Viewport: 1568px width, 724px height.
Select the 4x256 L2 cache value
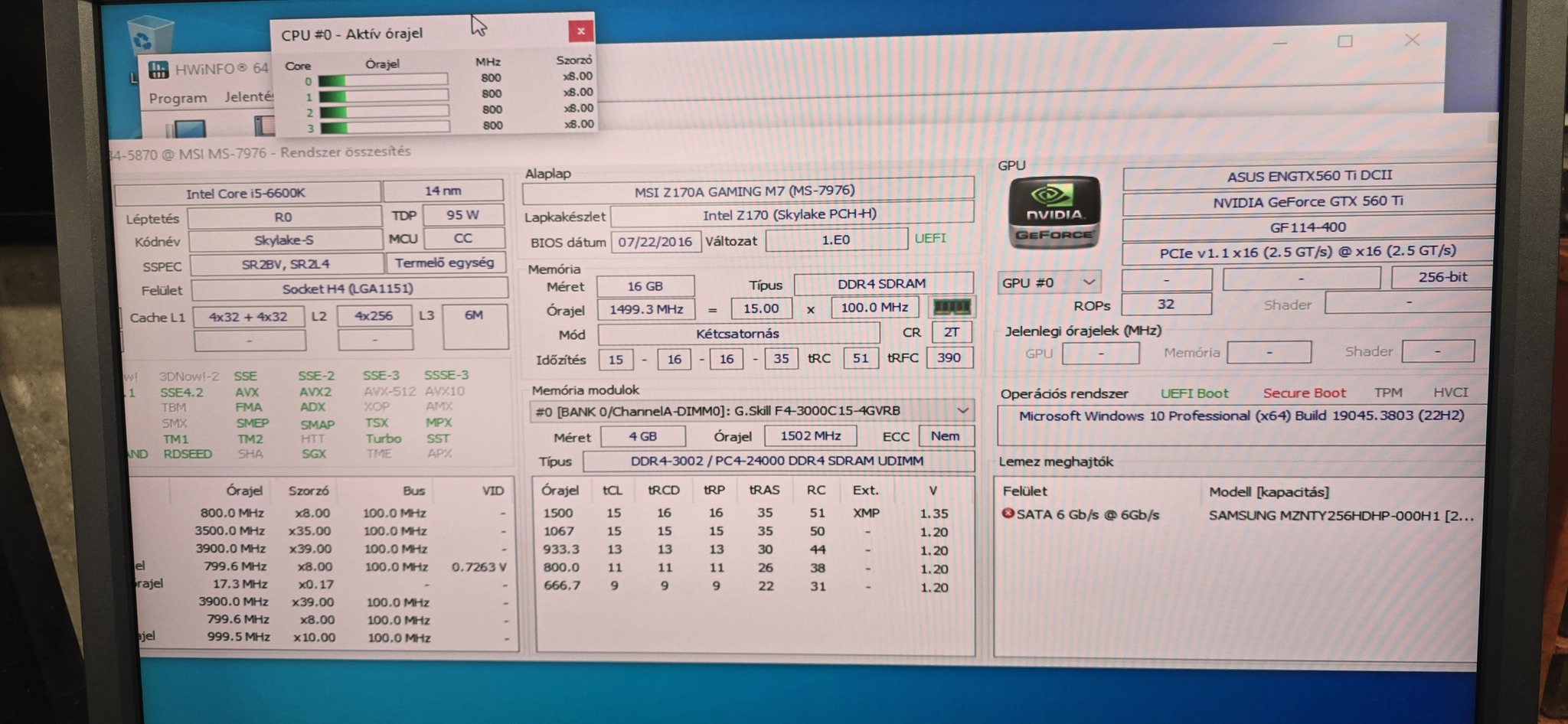coord(374,315)
